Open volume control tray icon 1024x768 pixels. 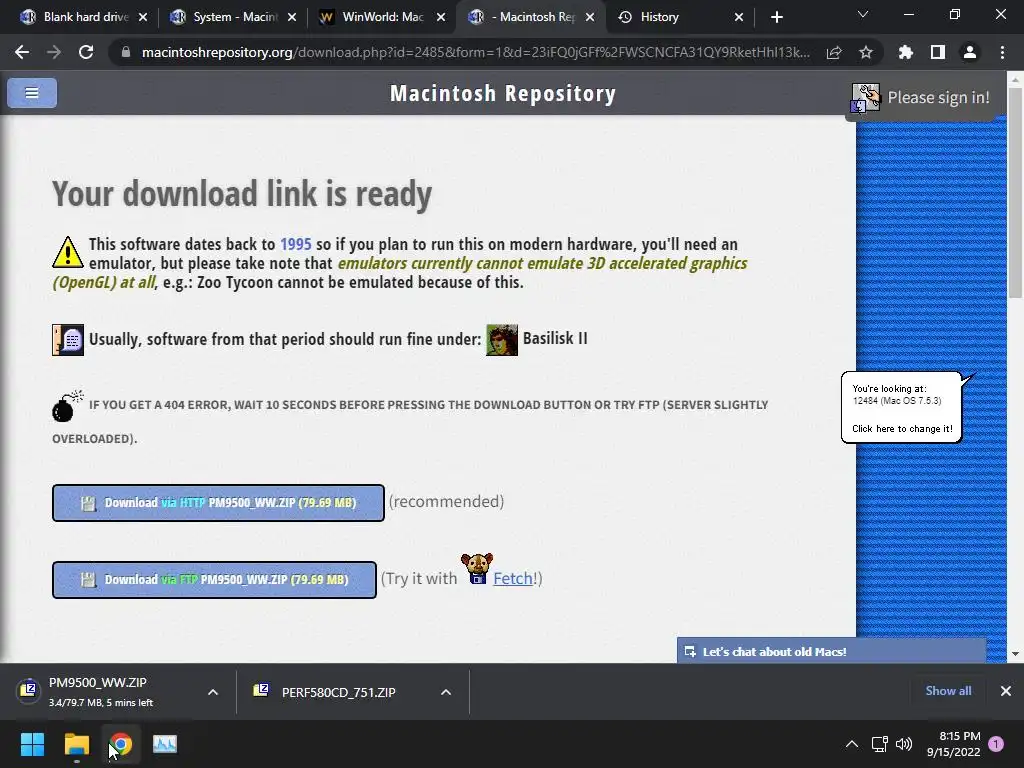[904, 744]
